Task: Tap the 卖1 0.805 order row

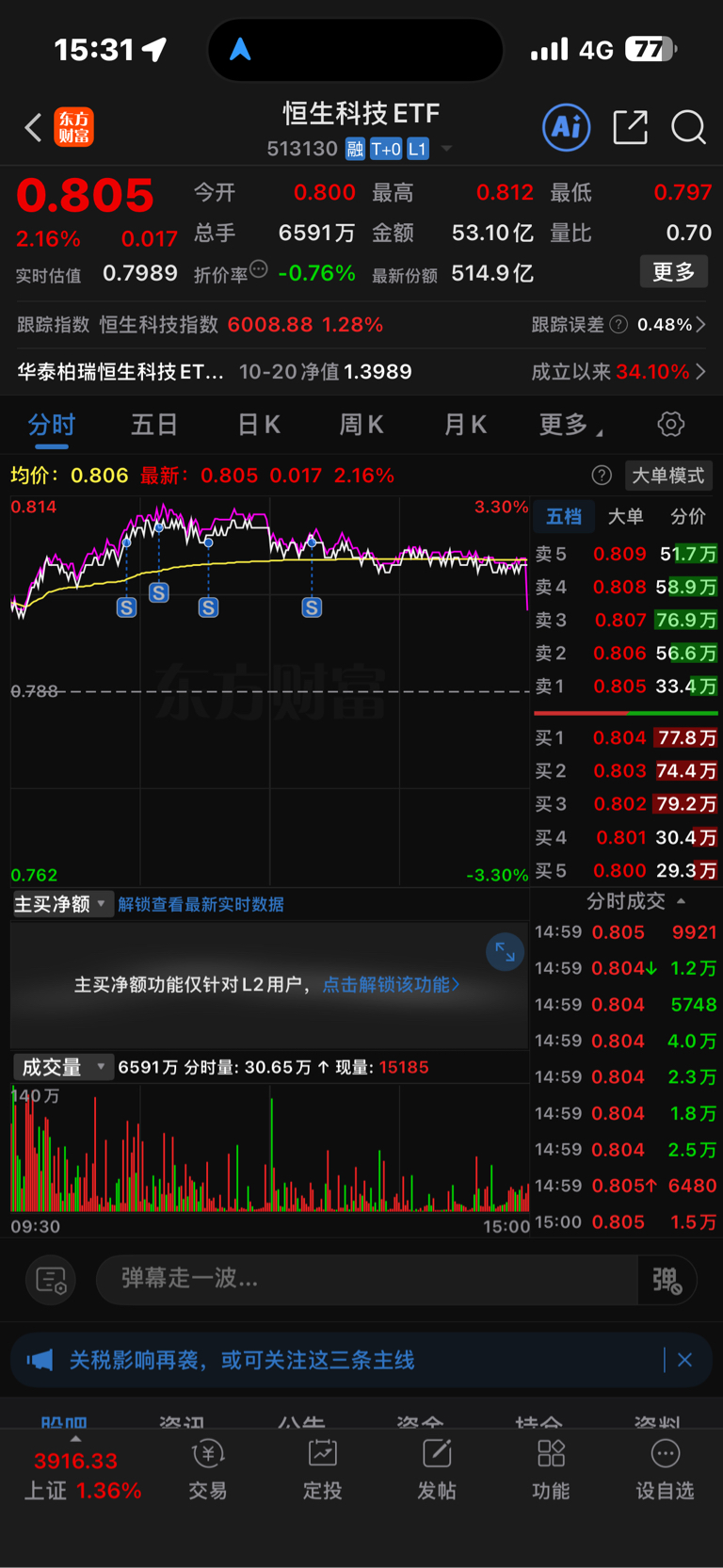Action: pyautogui.click(x=626, y=687)
